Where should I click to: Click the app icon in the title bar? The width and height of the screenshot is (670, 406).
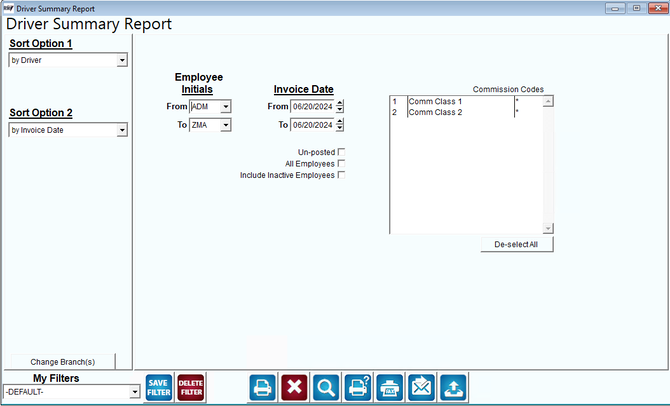[8, 8]
